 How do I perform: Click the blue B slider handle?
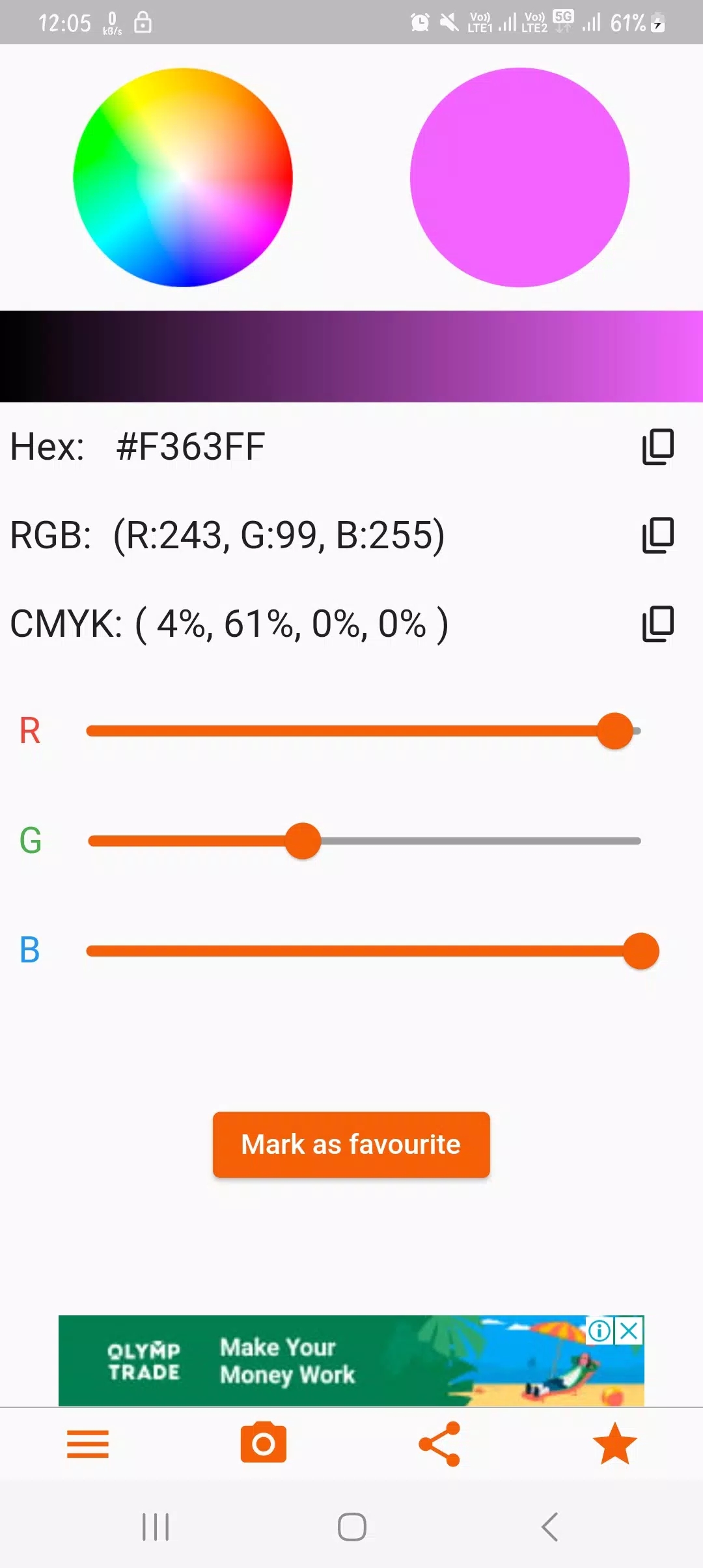[x=641, y=951]
